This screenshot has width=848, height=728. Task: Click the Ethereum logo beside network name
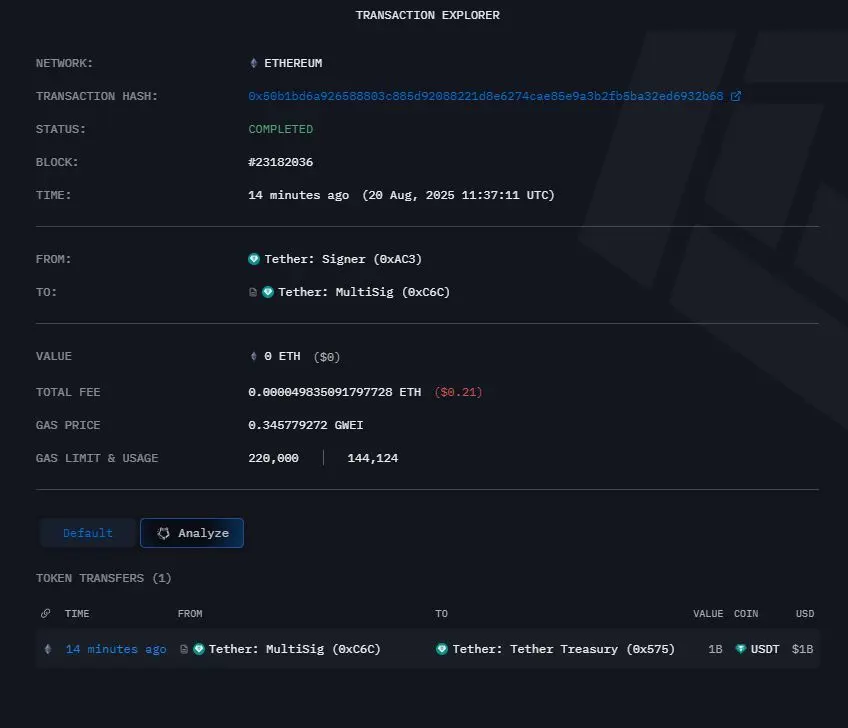[x=253, y=63]
